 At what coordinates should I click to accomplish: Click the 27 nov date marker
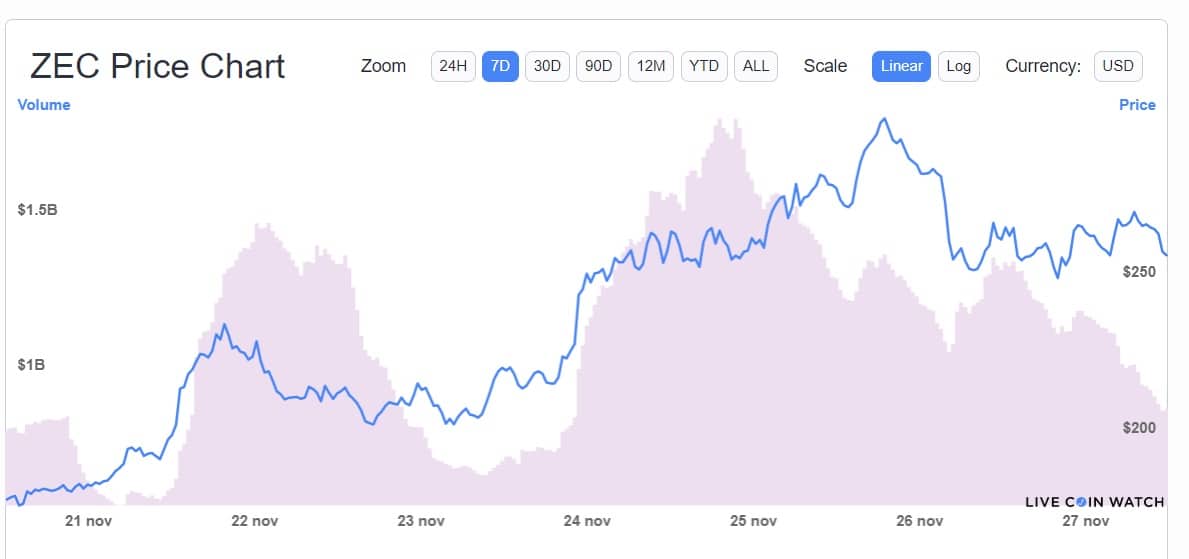click(1085, 521)
